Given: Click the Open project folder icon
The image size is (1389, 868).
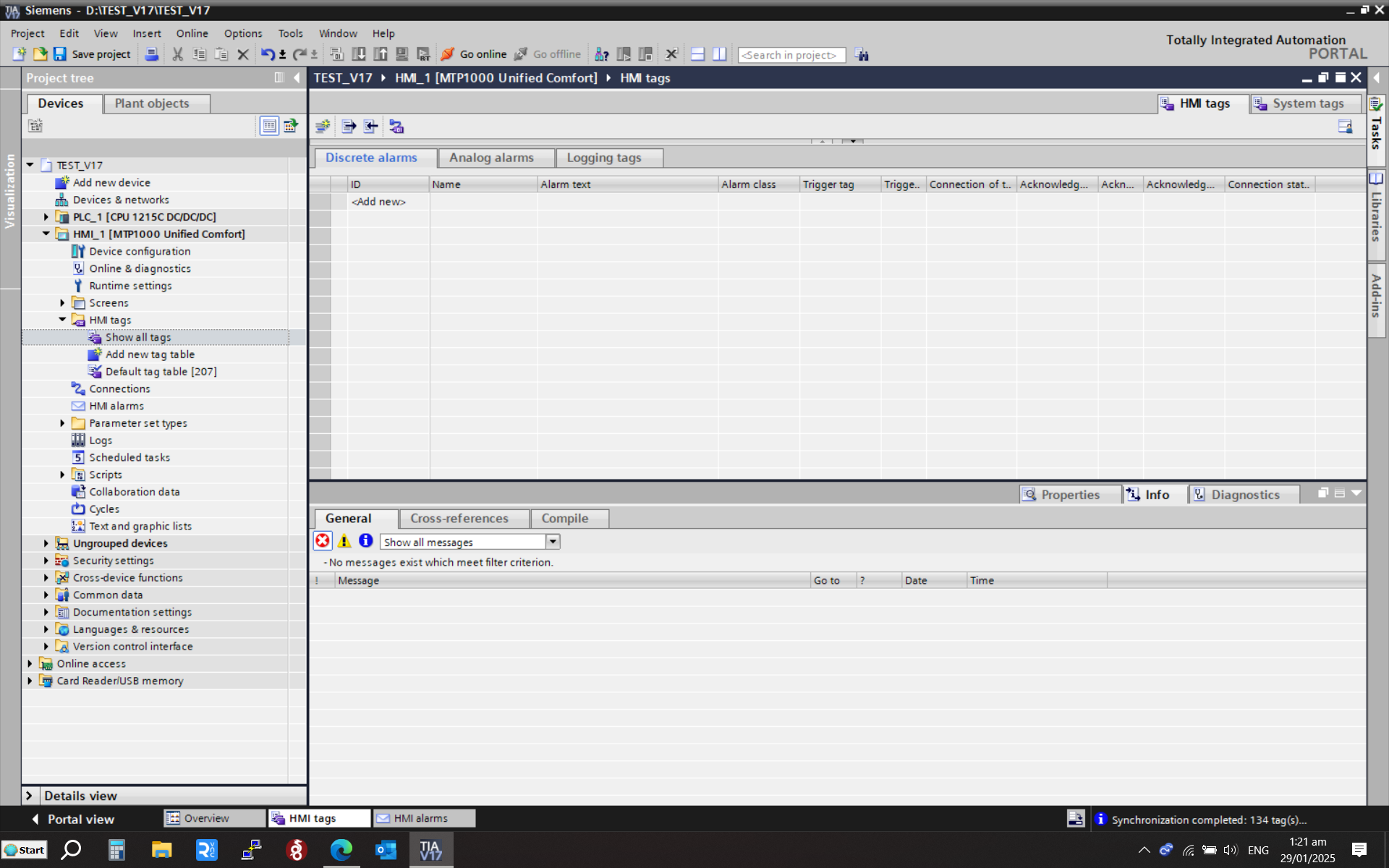Looking at the screenshot, I should (x=41, y=54).
